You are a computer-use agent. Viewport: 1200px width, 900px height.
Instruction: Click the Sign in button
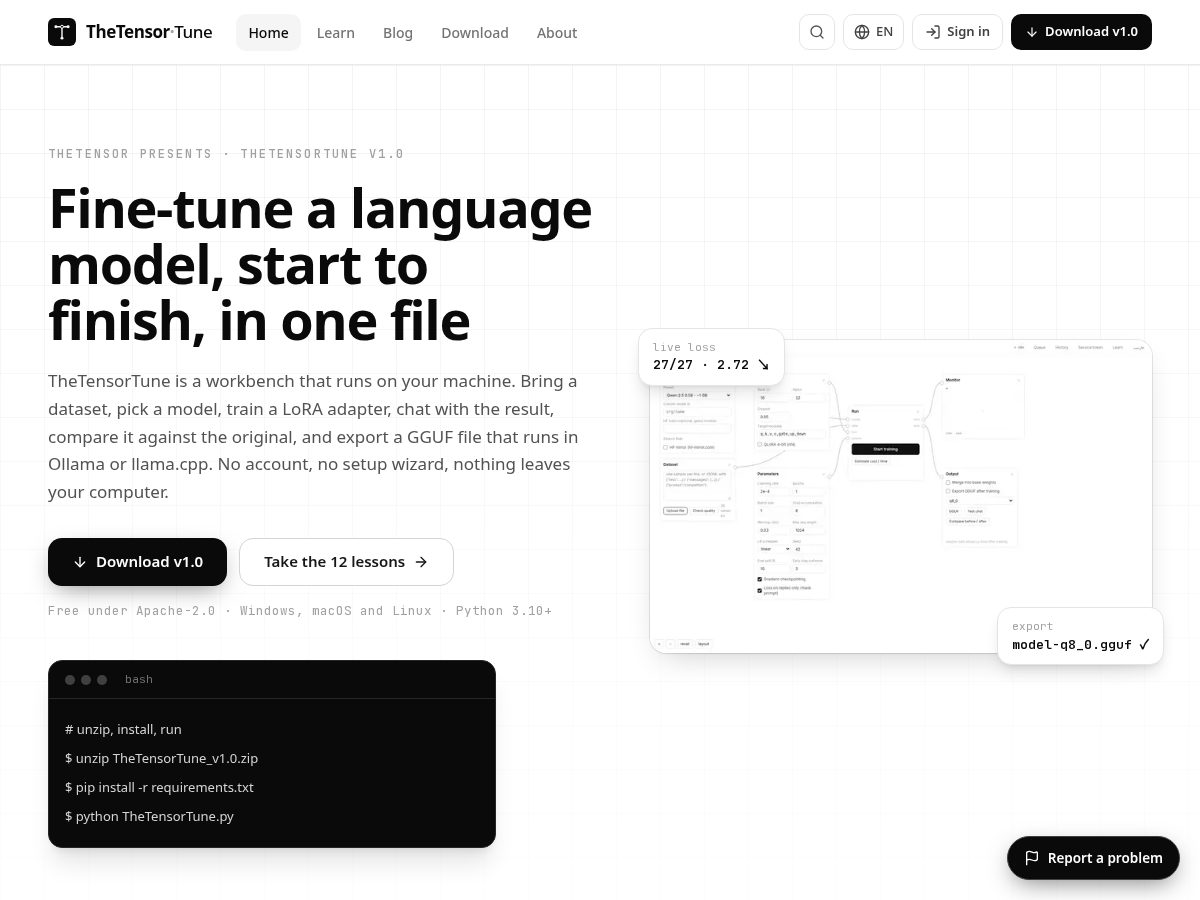pyautogui.click(x=957, y=32)
